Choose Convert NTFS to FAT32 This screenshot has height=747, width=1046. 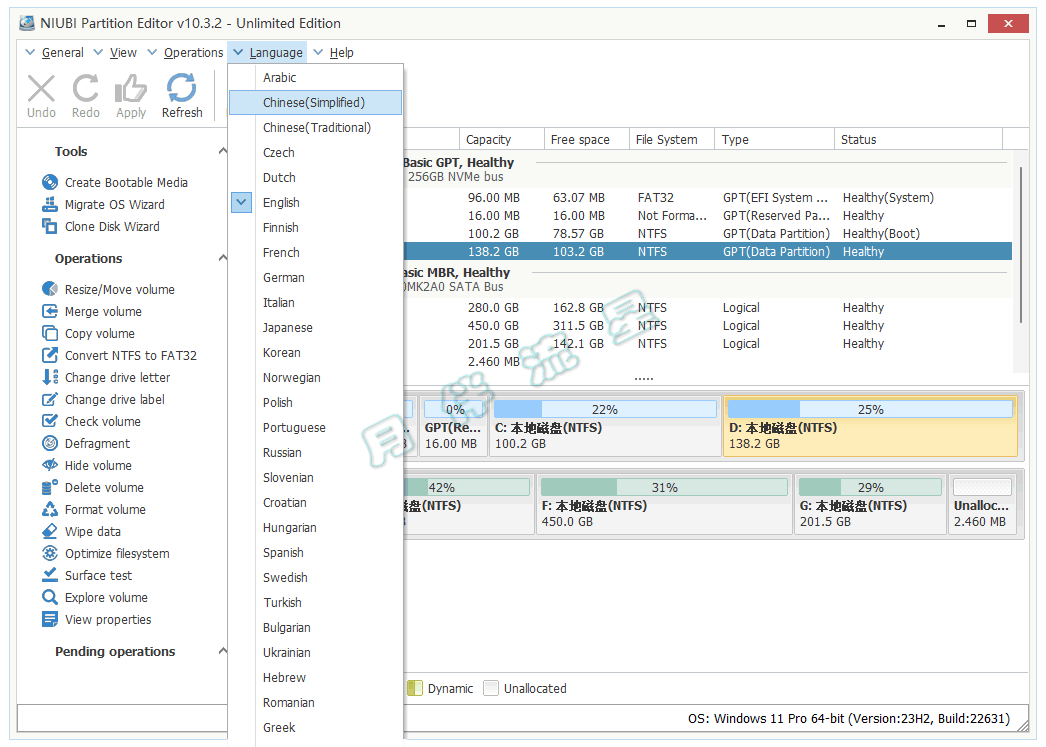pyautogui.click(x=119, y=355)
